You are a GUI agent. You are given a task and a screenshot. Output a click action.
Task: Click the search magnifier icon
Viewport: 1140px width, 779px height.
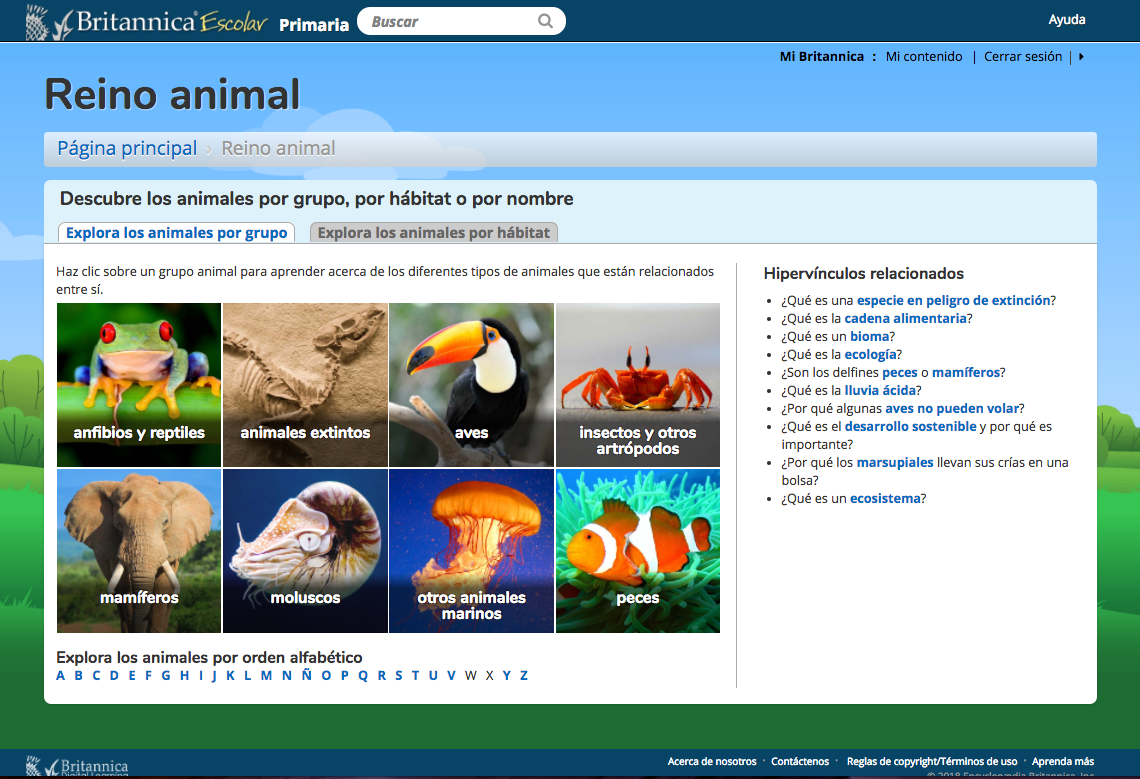[545, 21]
